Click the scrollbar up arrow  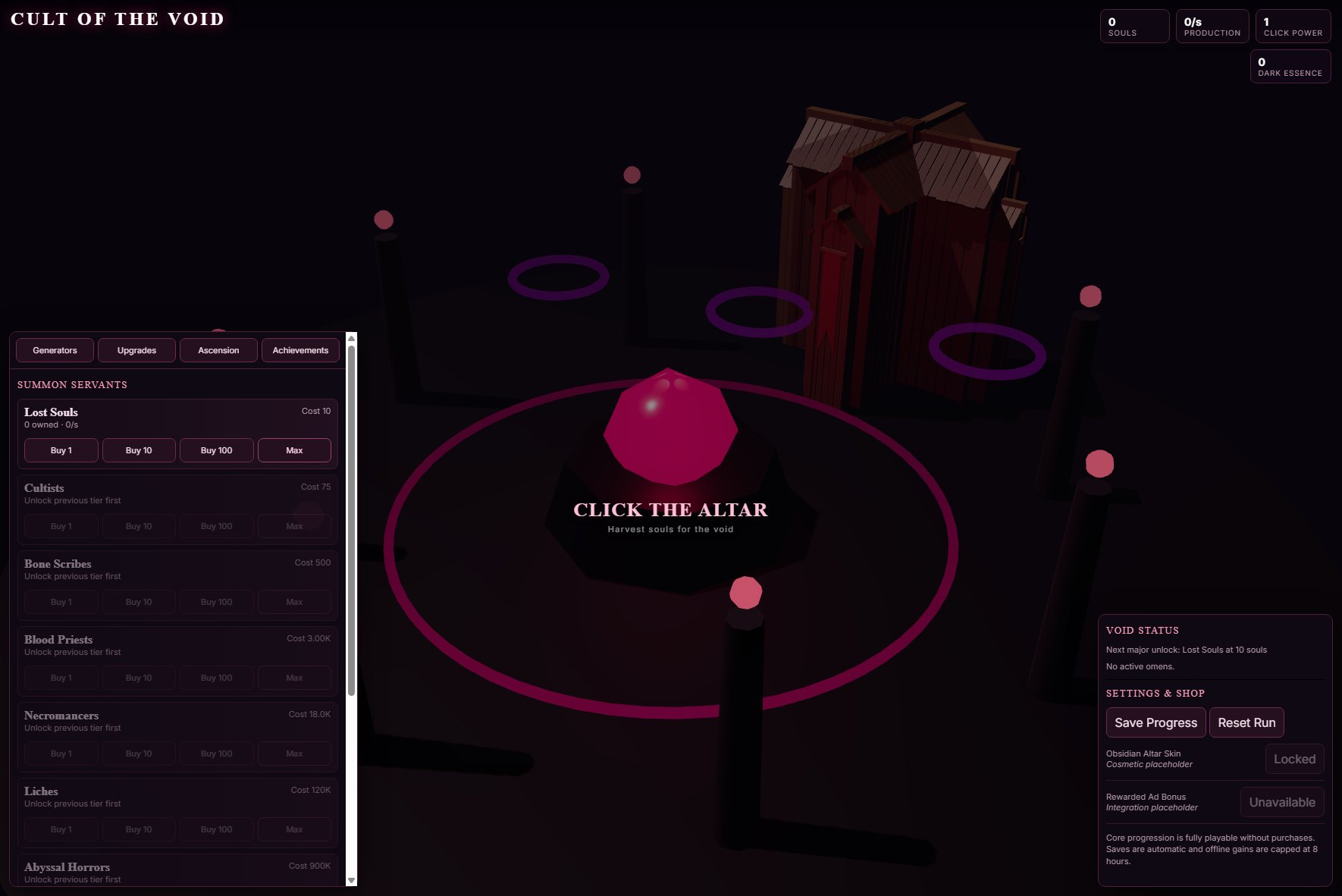tap(351, 338)
